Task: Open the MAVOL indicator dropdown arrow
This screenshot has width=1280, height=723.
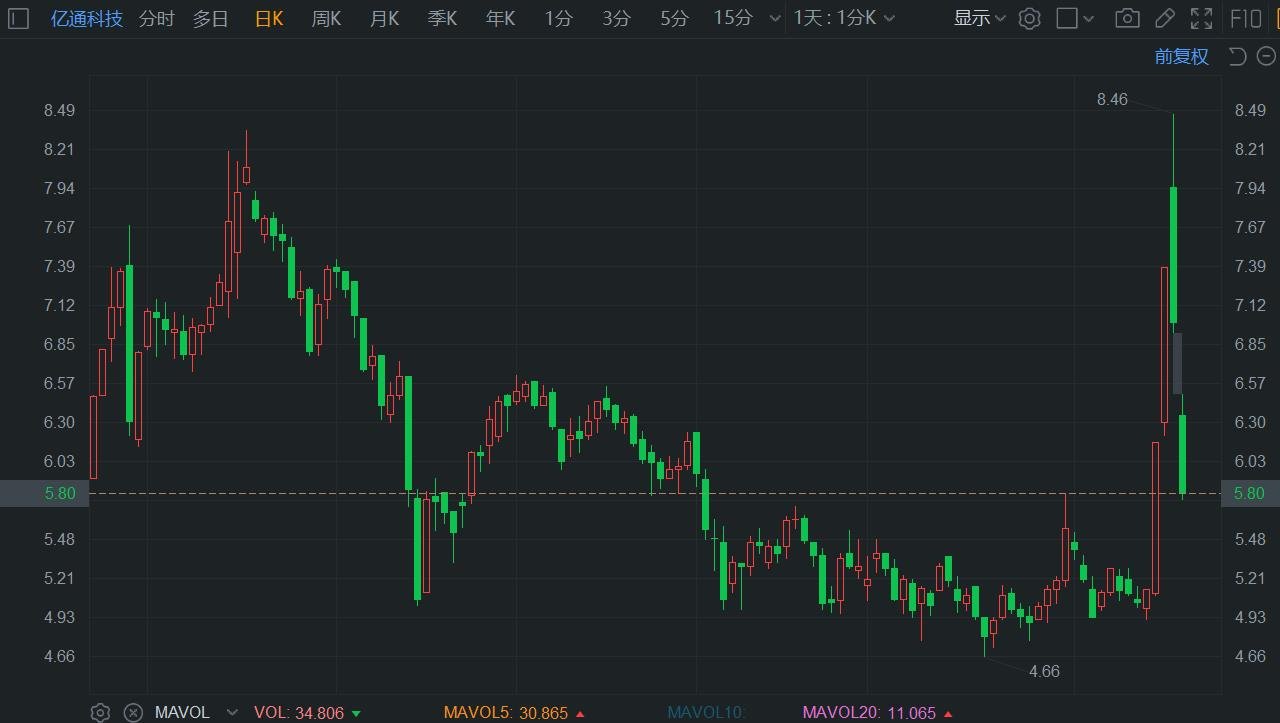Action: point(232,712)
